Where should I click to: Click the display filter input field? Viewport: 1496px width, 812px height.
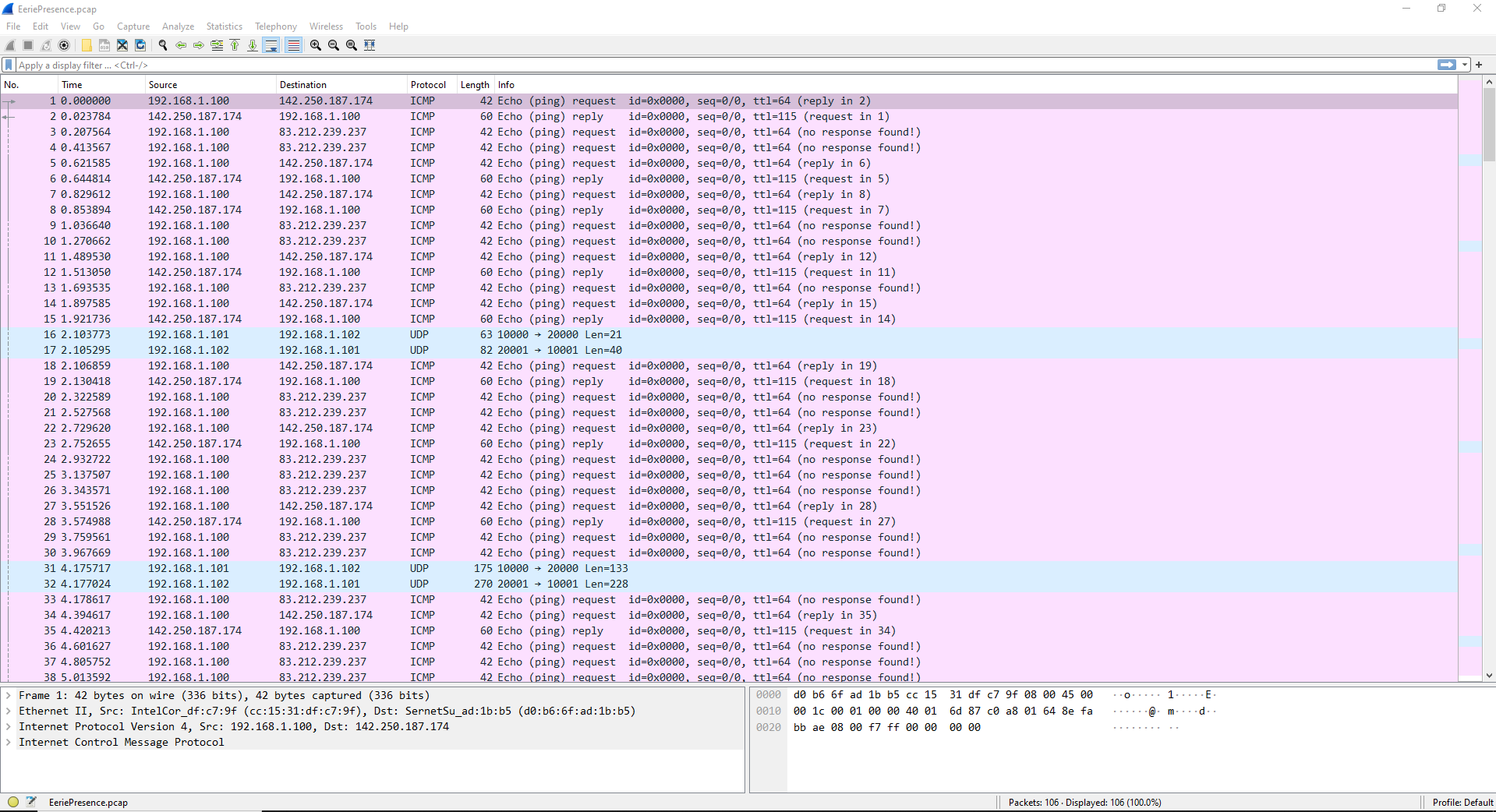(x=725, y=65)
